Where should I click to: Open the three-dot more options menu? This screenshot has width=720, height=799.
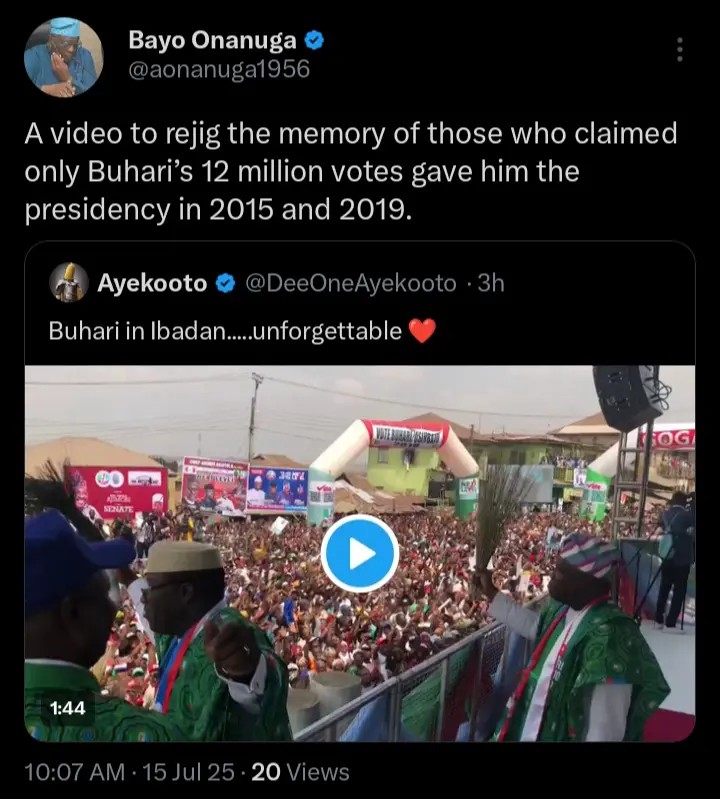coord(680,50)
